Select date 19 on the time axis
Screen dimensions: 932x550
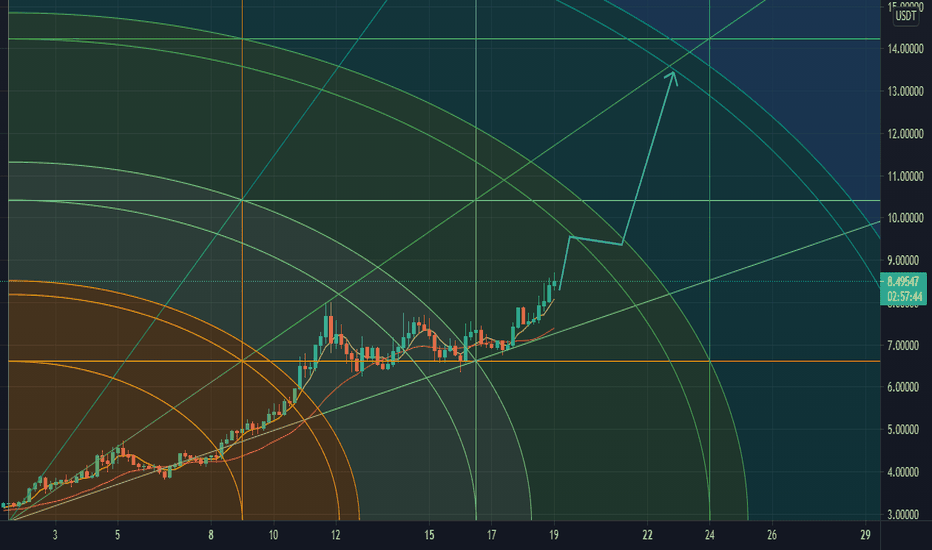pyautogui.click(x=553, y=535)
